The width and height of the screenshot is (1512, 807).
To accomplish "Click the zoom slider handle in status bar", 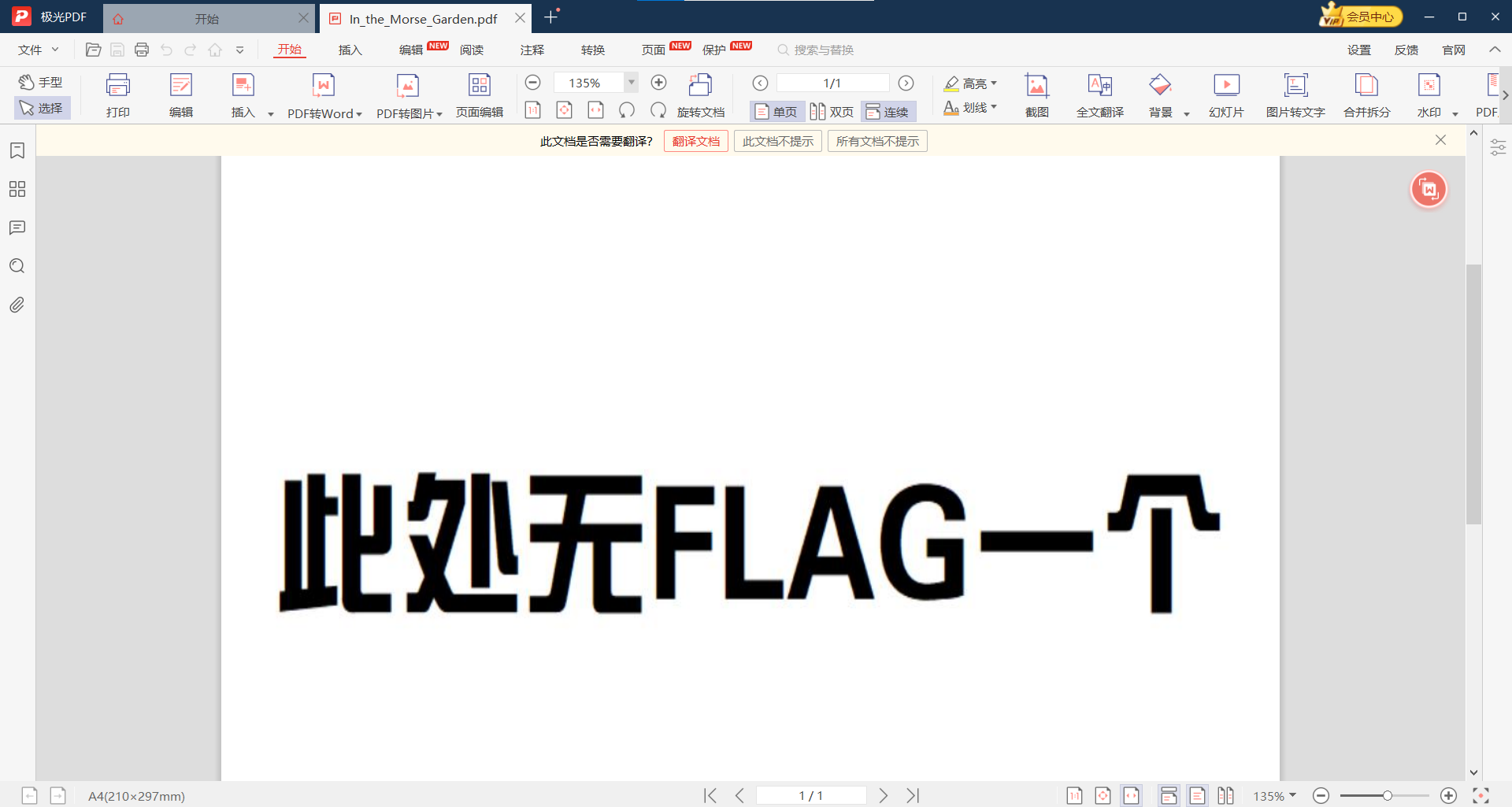I will 1388,795.
